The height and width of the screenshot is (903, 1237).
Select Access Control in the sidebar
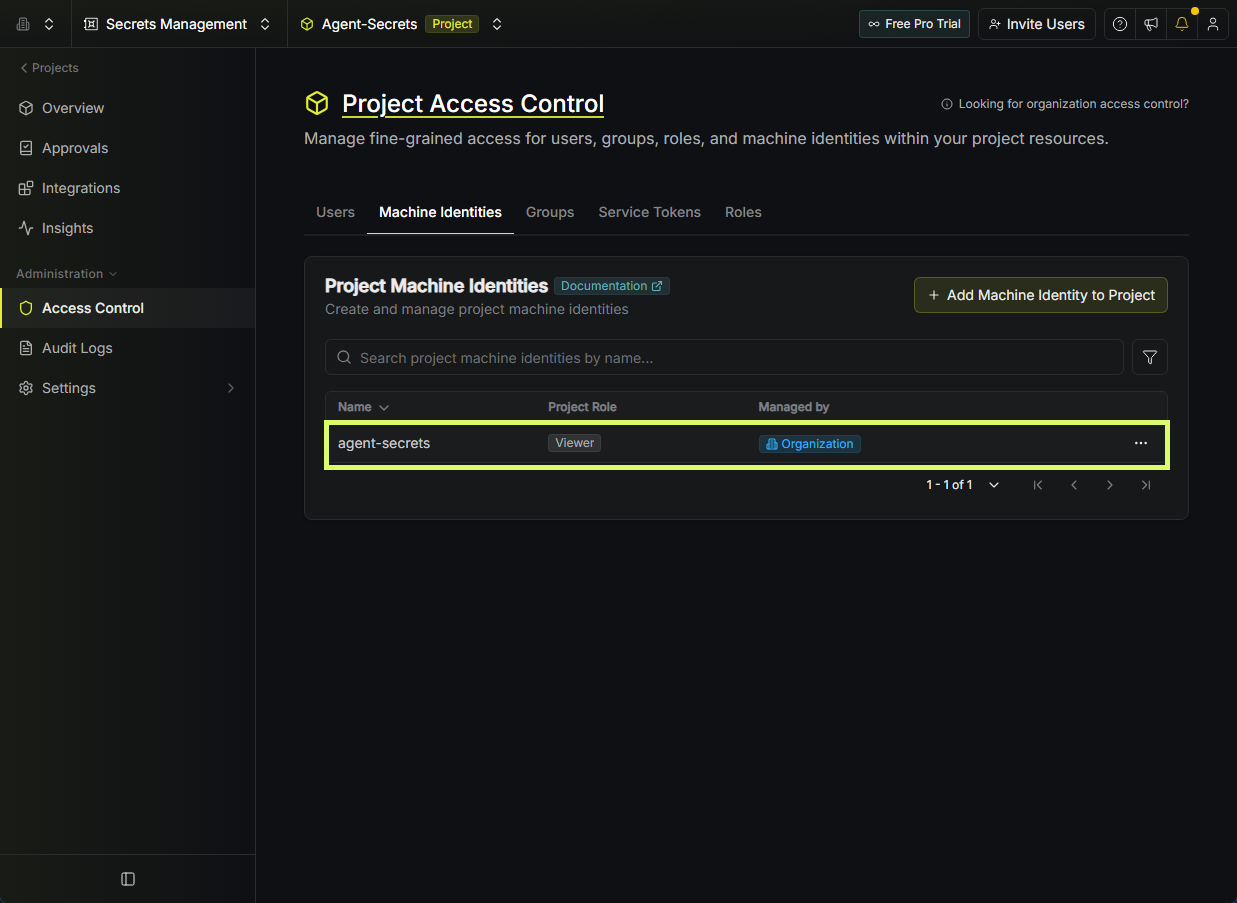coord(127,308)
